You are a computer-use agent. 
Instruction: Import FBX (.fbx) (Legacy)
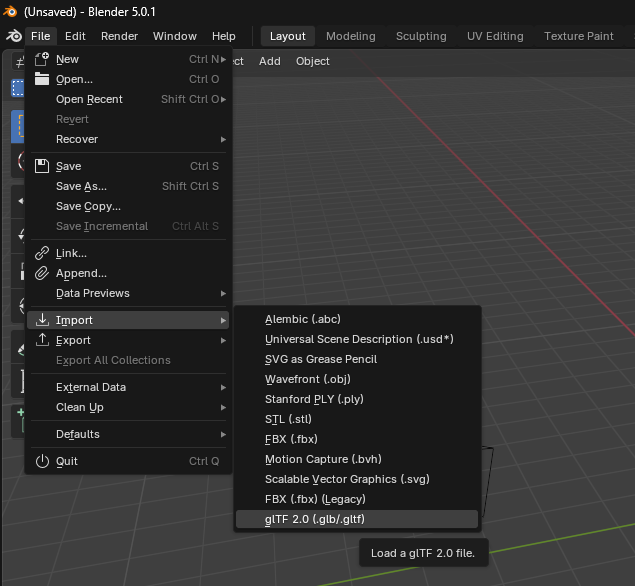tap(357, 499)
